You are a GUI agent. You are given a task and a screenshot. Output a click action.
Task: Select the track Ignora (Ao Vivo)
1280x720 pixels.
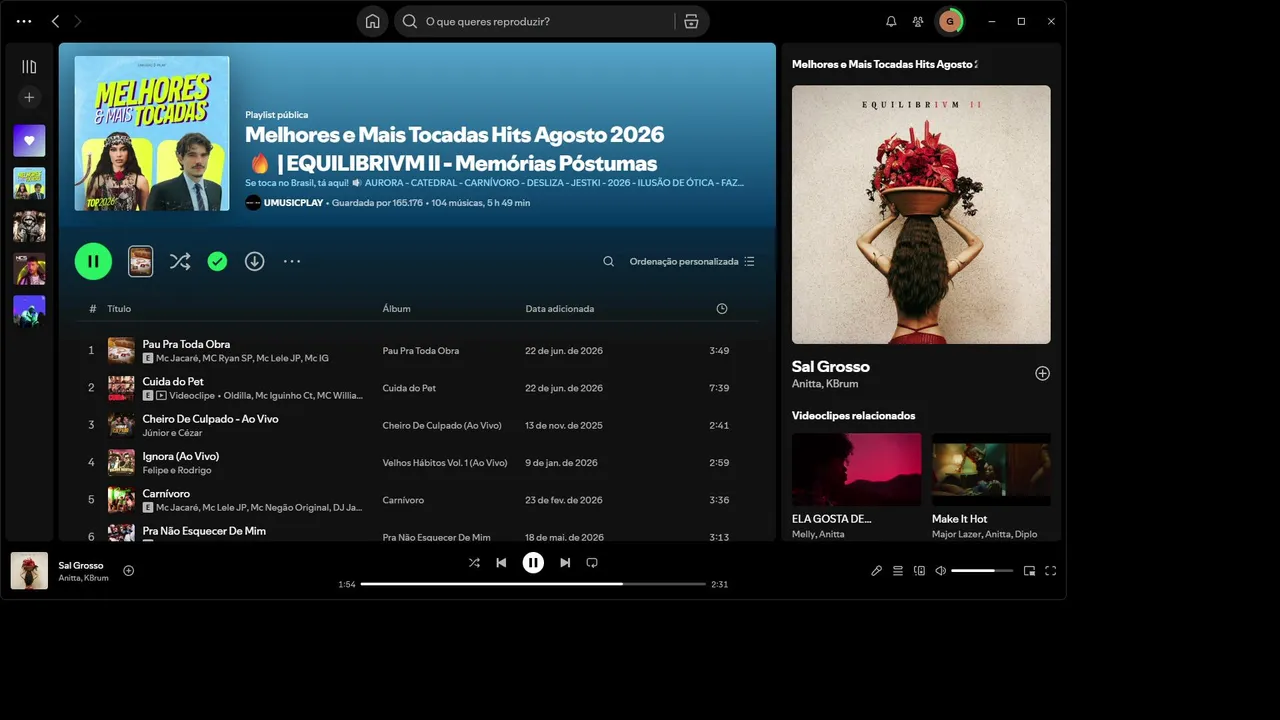tap(181, 456)
